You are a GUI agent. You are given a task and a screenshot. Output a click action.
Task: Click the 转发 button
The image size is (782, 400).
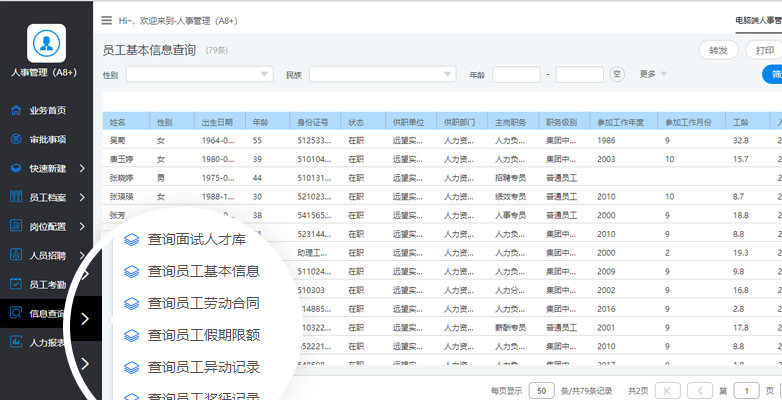coord(718,50)
